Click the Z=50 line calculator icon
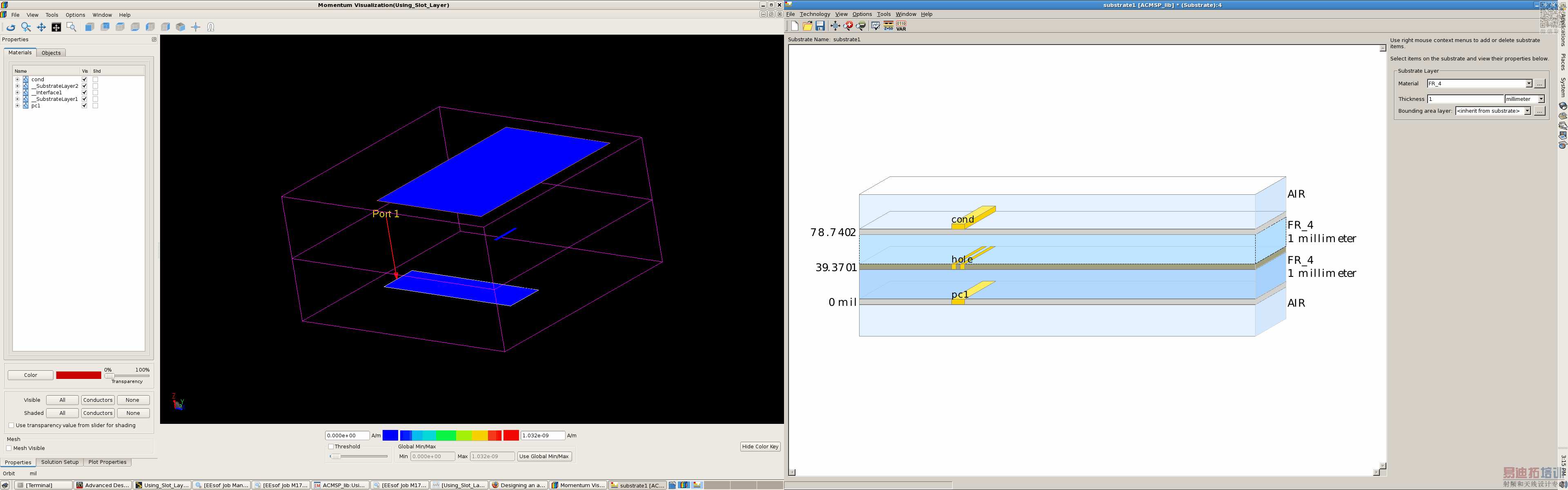Viewport: 1568px width, 490px height. point(889,26)
